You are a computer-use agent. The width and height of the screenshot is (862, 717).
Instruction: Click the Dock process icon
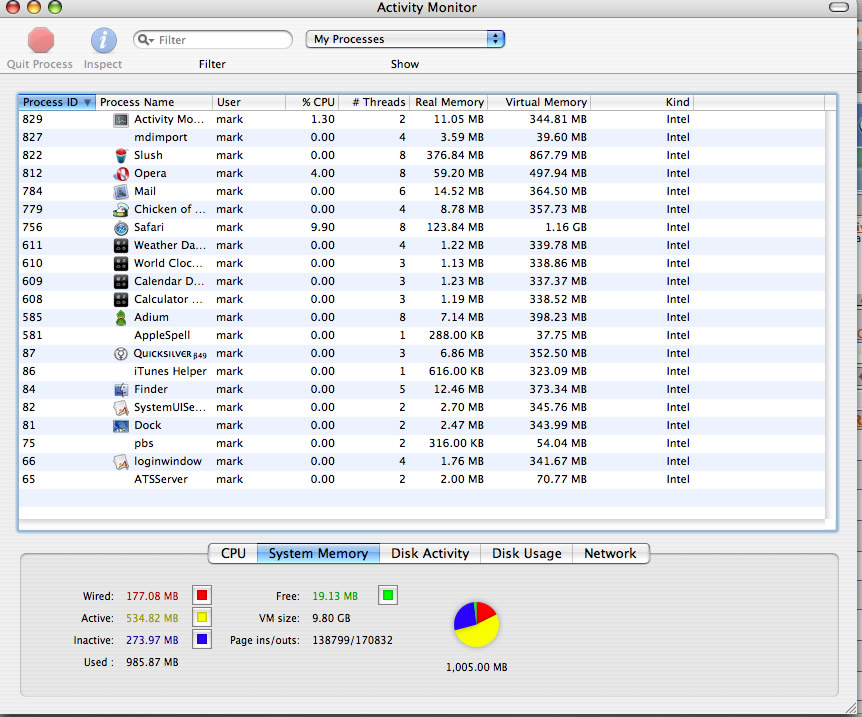pos(121,426)
